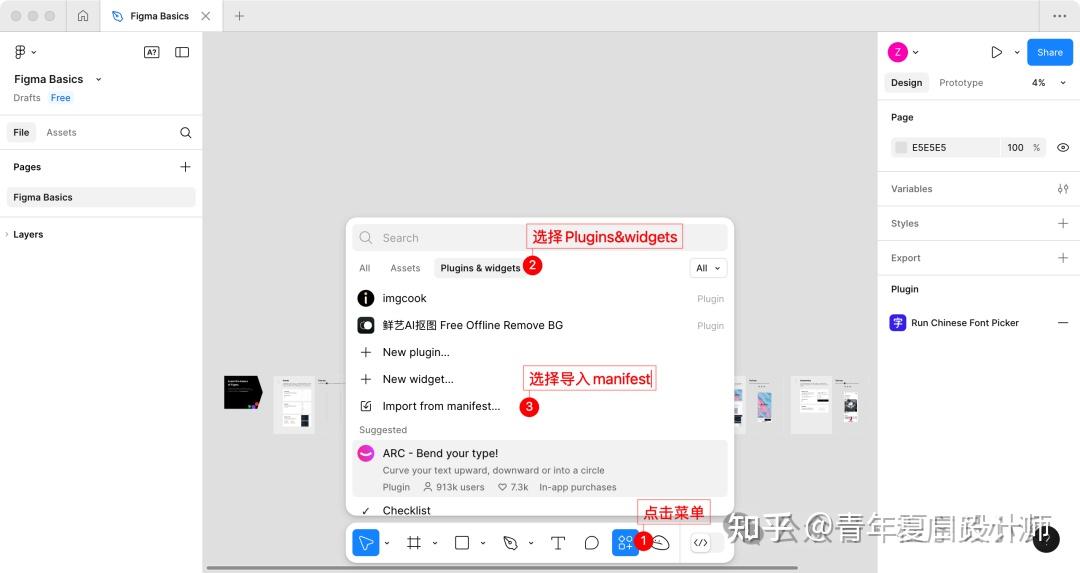Screen dimensions: 1080x573
Task: Run the imgcook plugin
Action: (x=541, y=298)
